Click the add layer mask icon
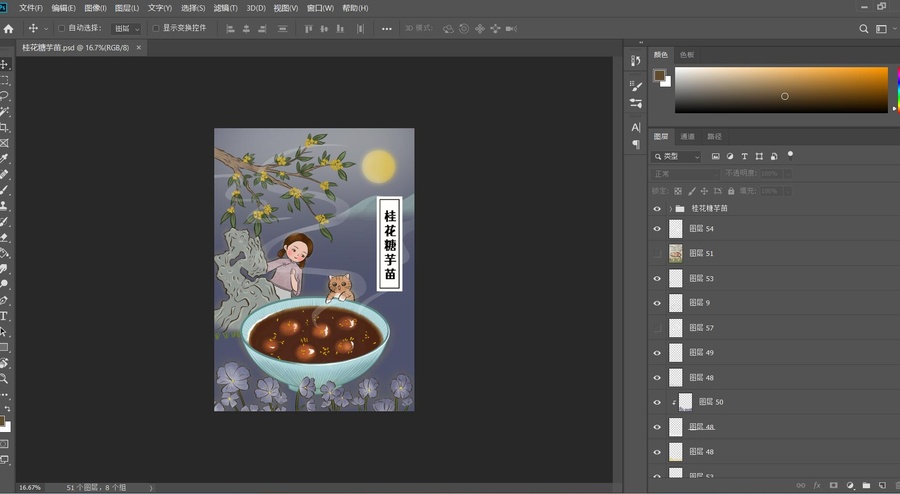This screenshot has height=494, width=900. 833,485
